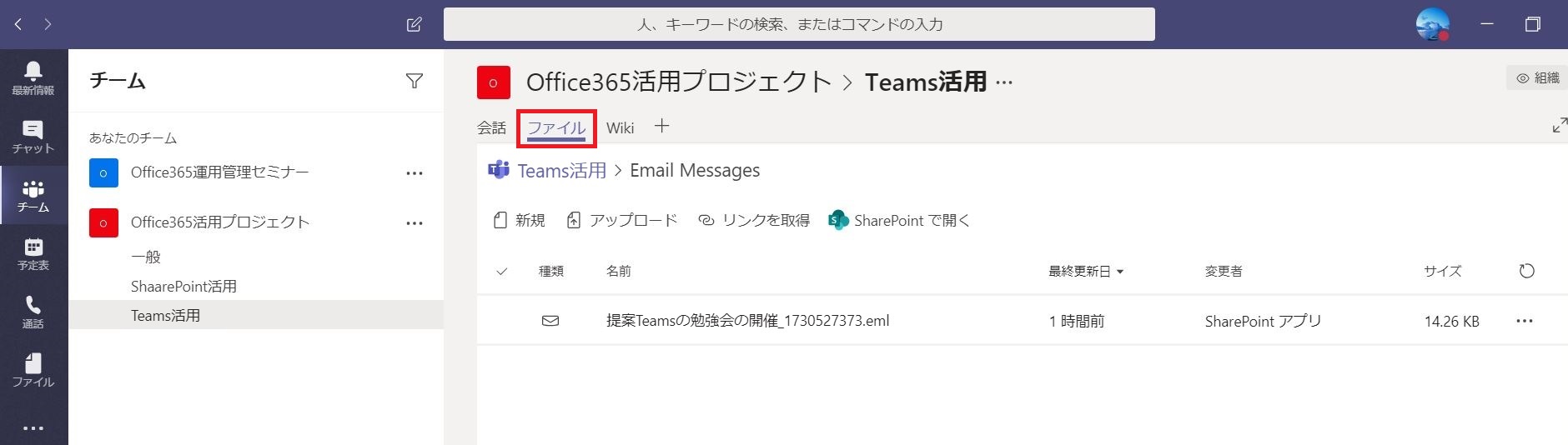Click the 1 時間前 modified cell
This screenshot has height=445, width=1568.
point(1077,321)
